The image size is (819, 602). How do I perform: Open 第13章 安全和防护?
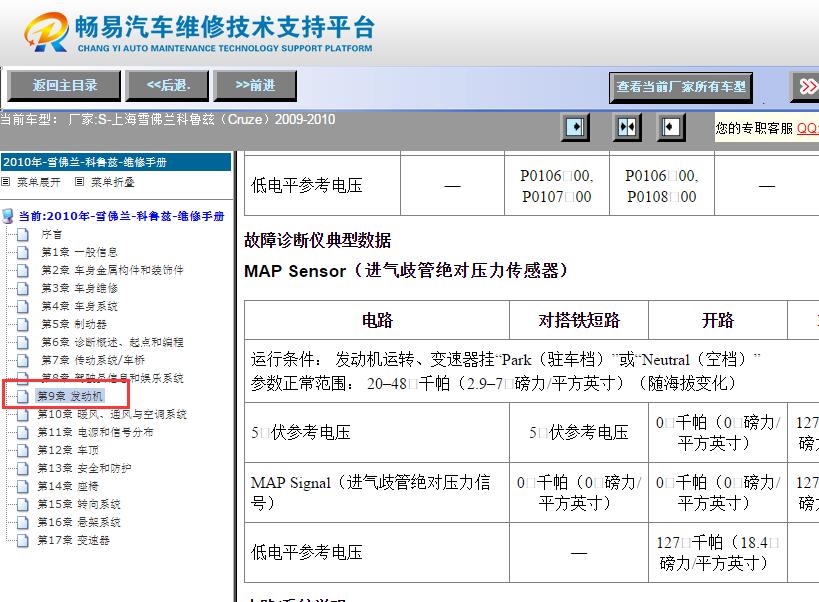pos(84,468)
